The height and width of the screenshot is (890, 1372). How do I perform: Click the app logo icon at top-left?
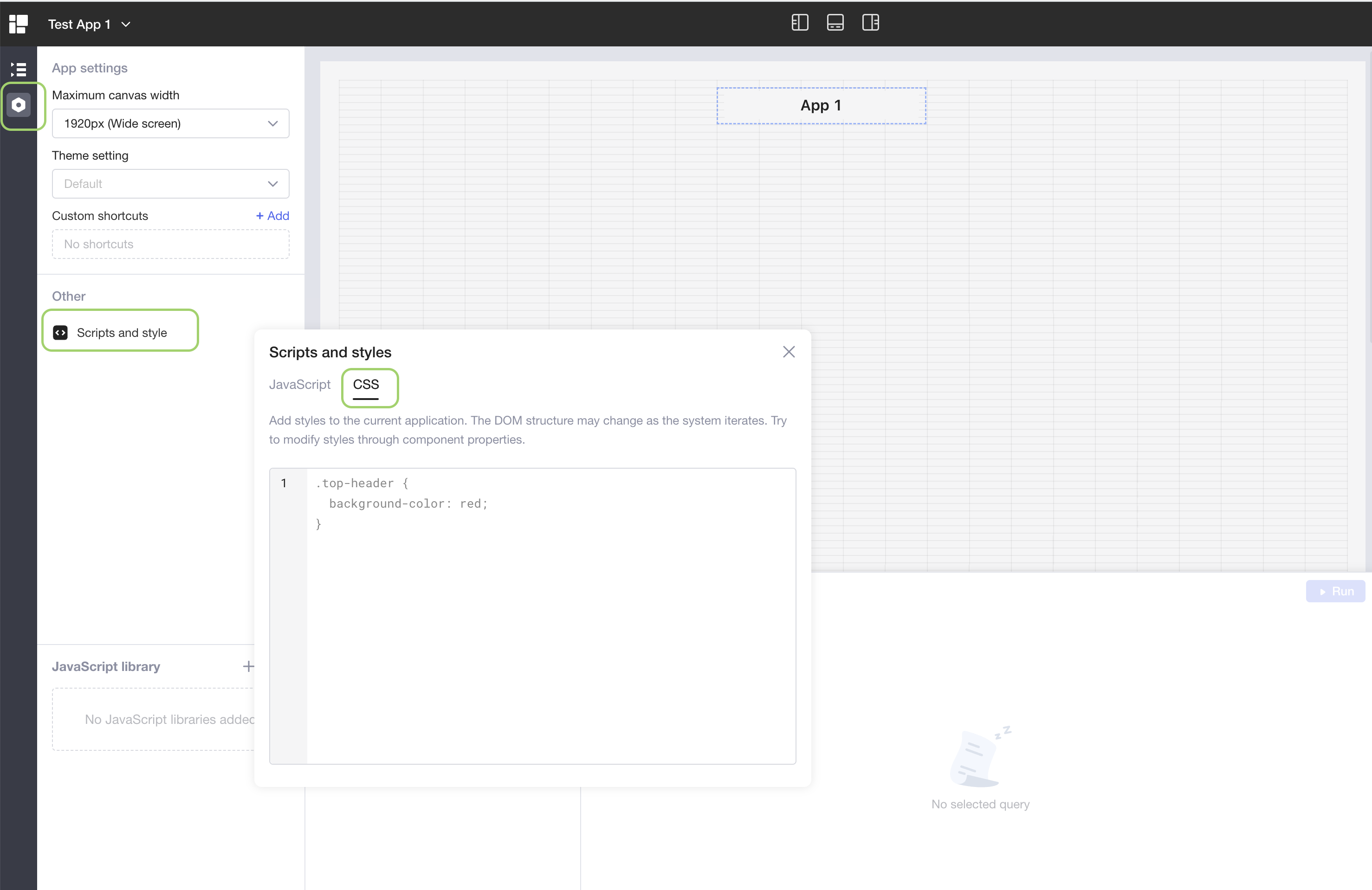(18, 24)
